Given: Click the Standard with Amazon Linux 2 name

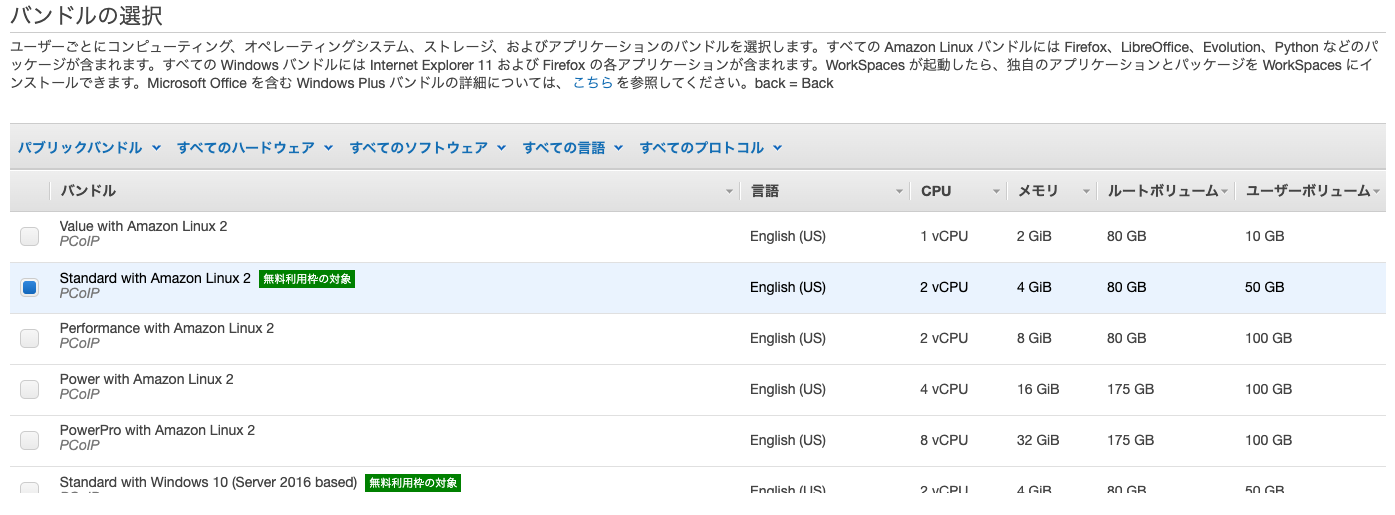Looking at the screenshot, I should click(155, 278).
